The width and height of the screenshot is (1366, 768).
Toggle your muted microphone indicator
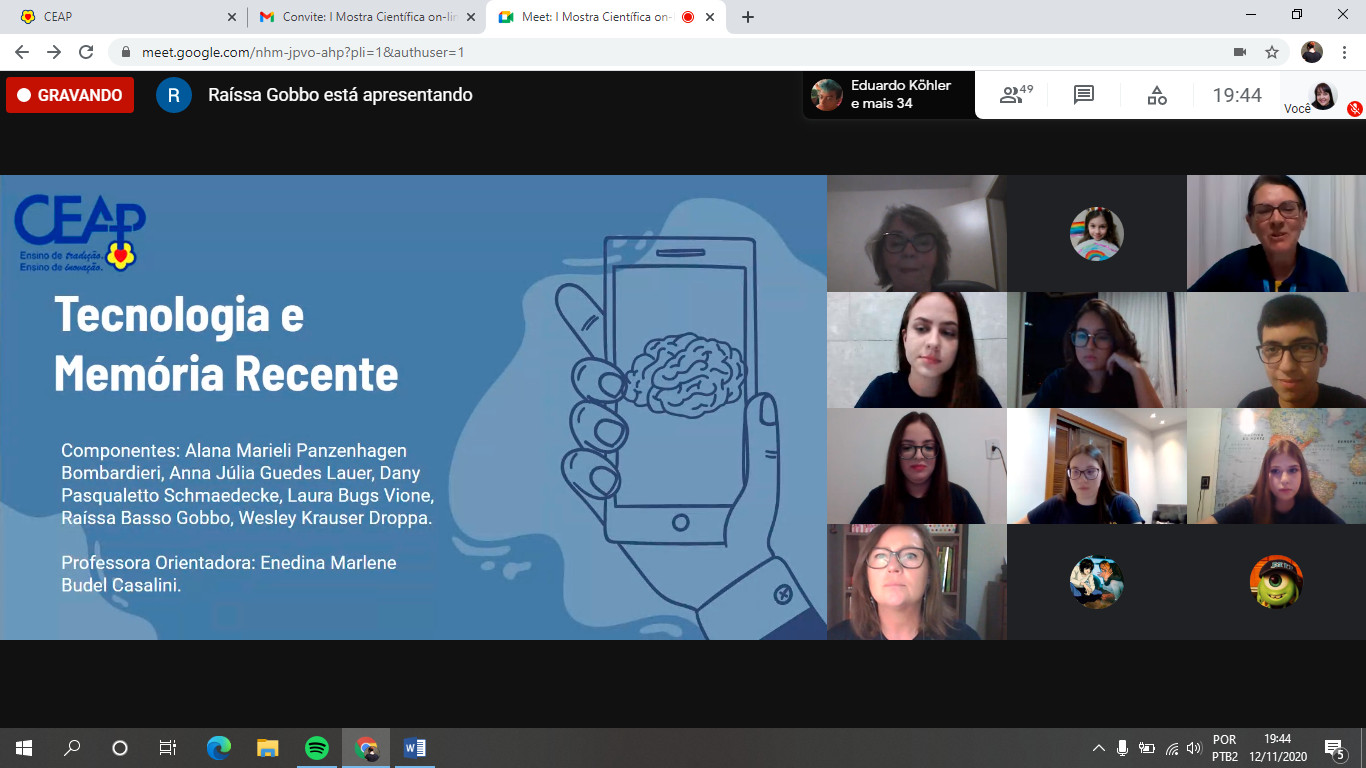click(1355, 108)
